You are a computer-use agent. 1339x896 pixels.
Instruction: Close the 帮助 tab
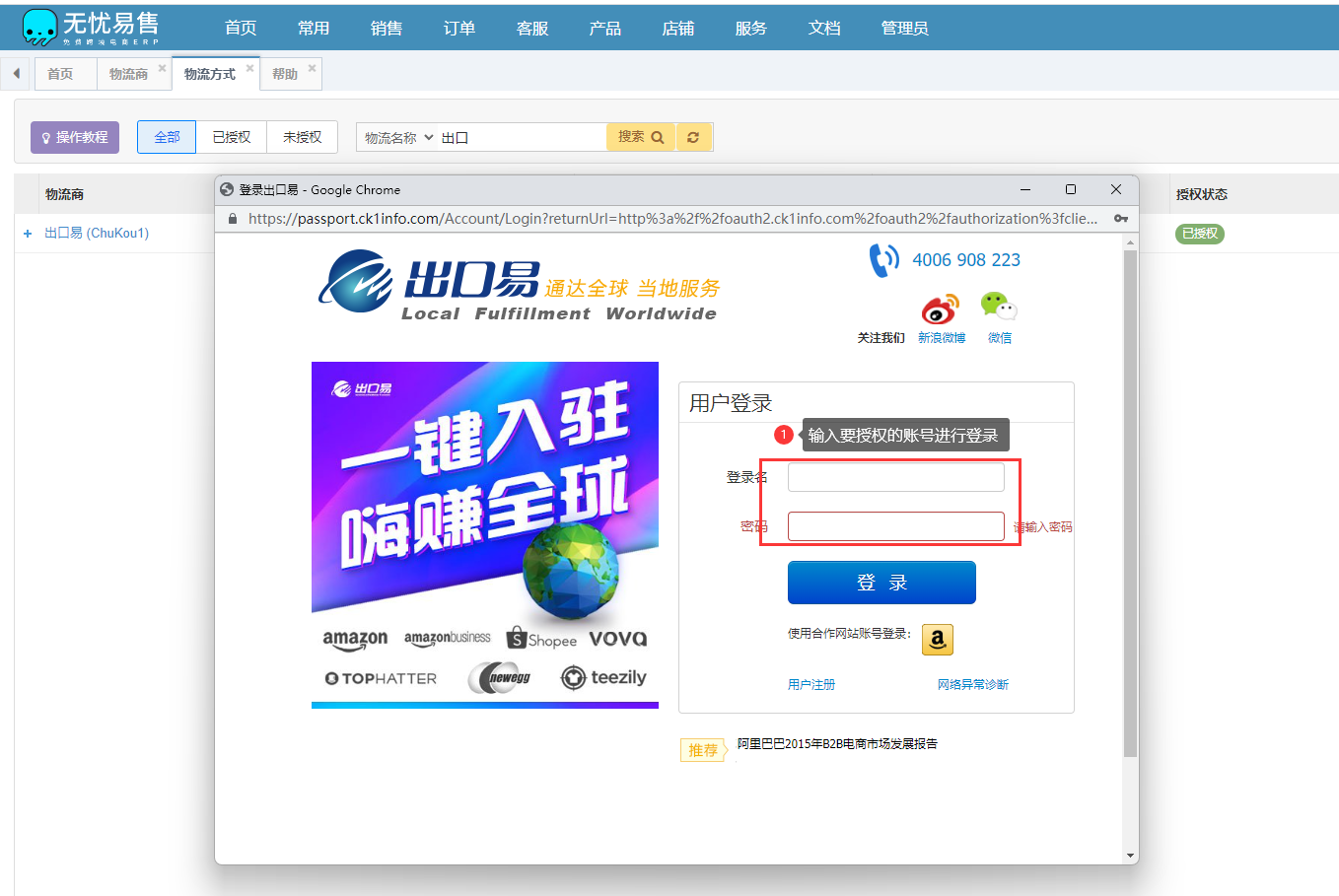(x=312, y=69)
